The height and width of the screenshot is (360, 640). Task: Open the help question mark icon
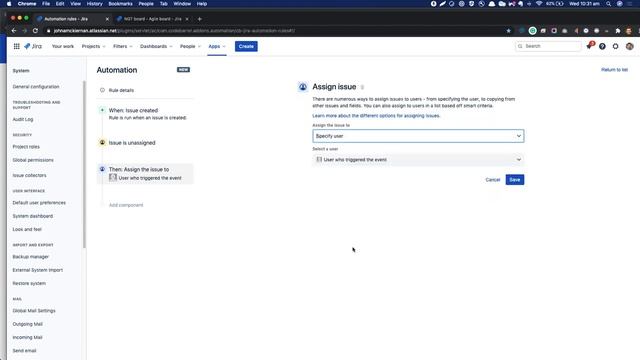(x=602, y=47)
